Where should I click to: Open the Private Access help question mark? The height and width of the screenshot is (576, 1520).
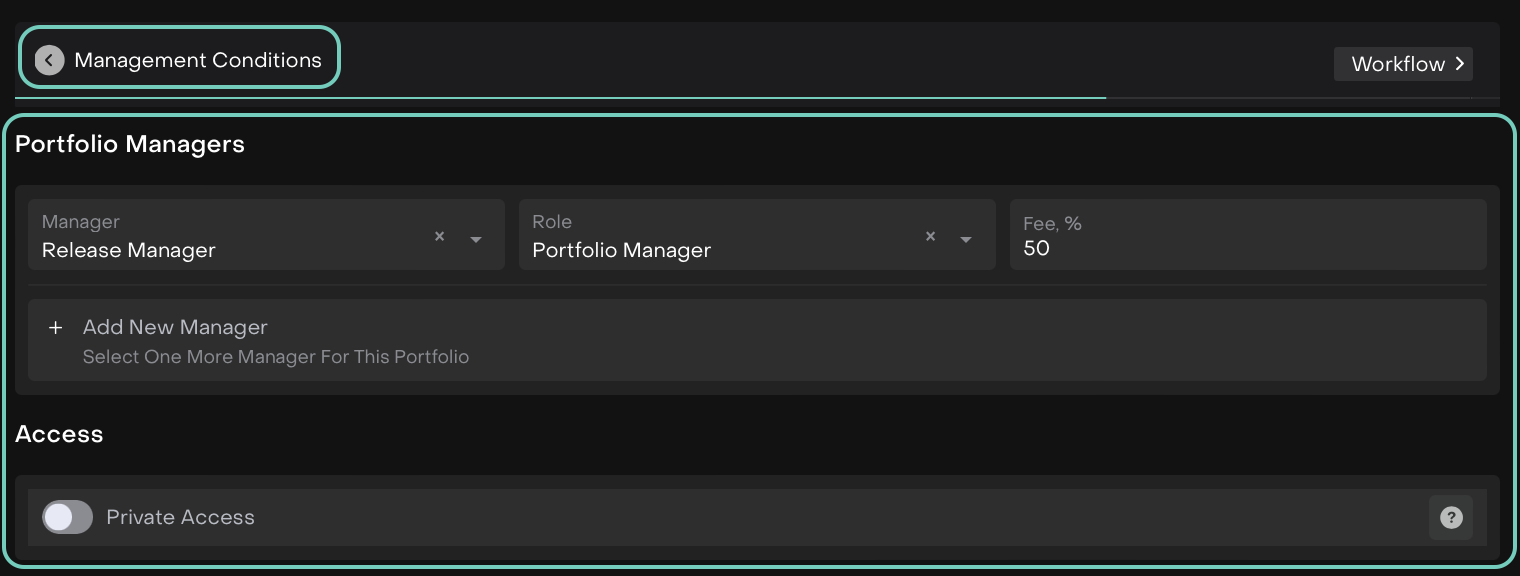(x=1450, y=518)
